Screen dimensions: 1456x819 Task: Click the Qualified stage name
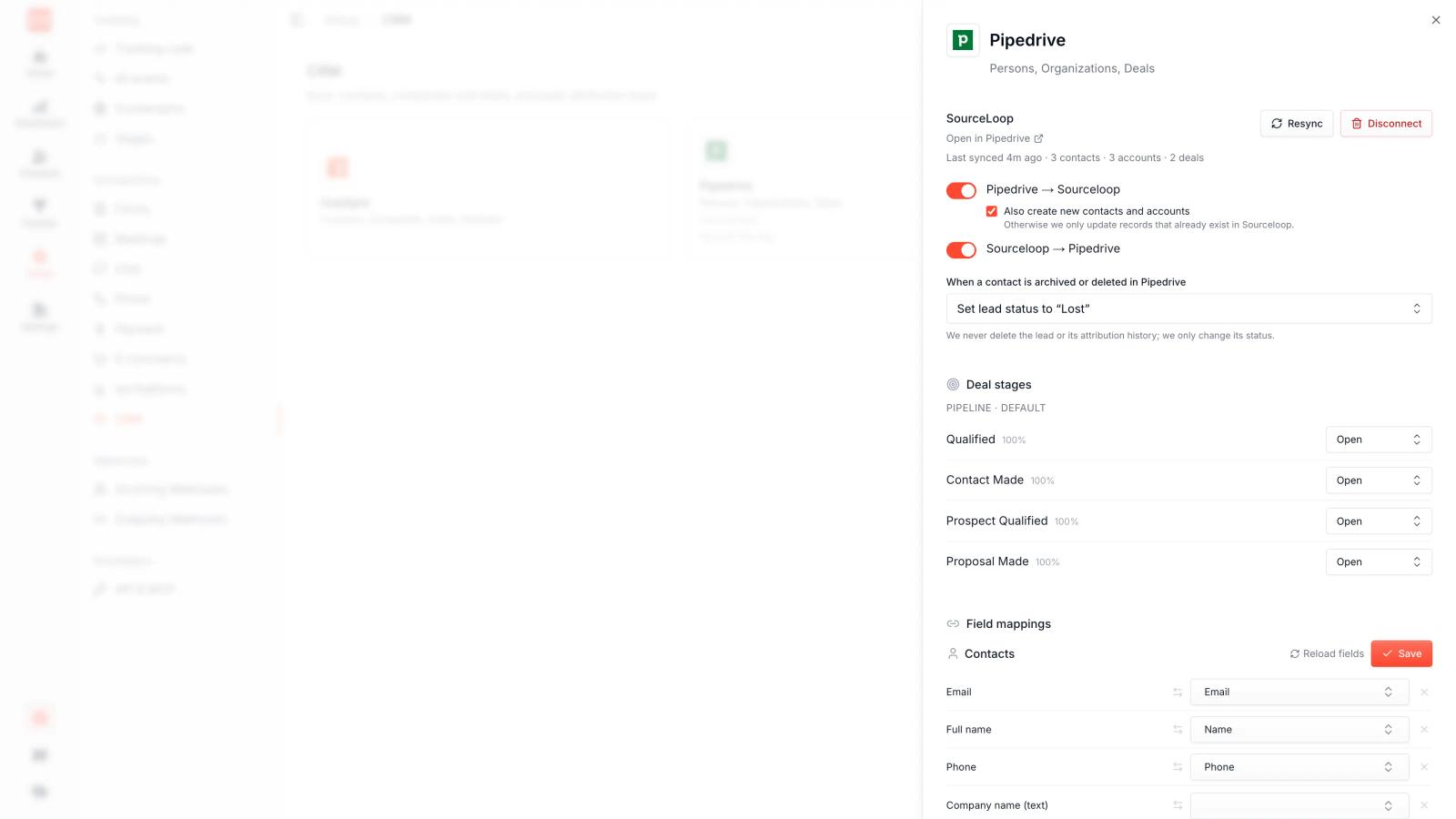click(x=971, y=440)
